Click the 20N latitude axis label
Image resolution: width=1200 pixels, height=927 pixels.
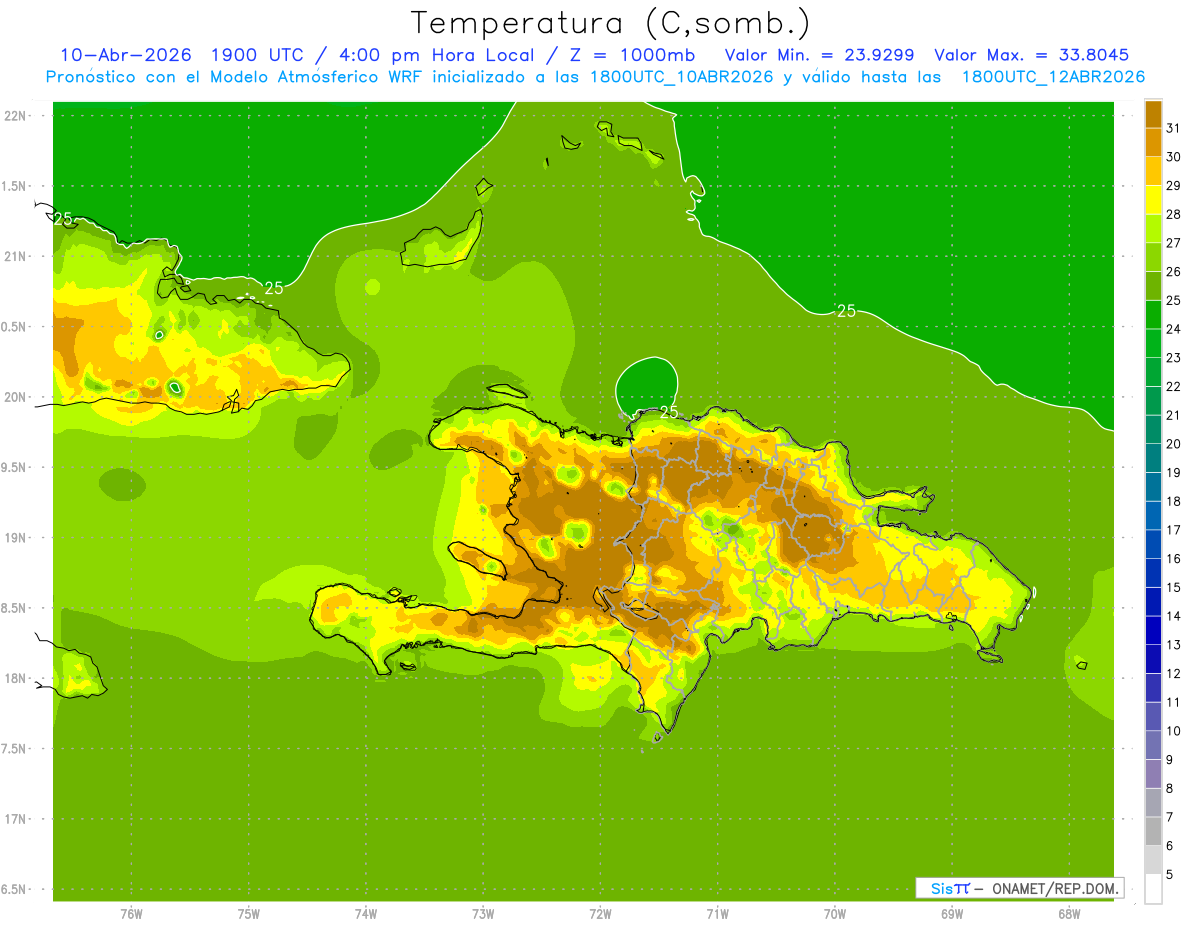click(x=15, y=397)
